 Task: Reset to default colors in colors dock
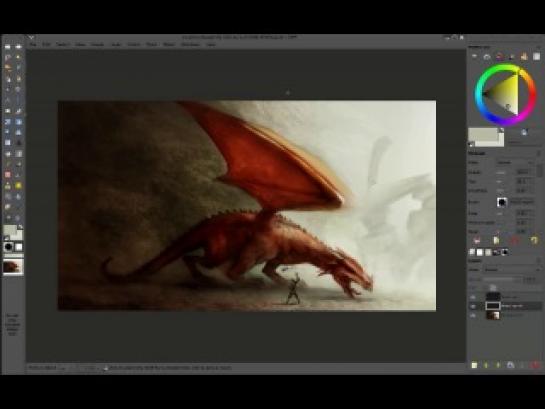(x=471, y=144)
